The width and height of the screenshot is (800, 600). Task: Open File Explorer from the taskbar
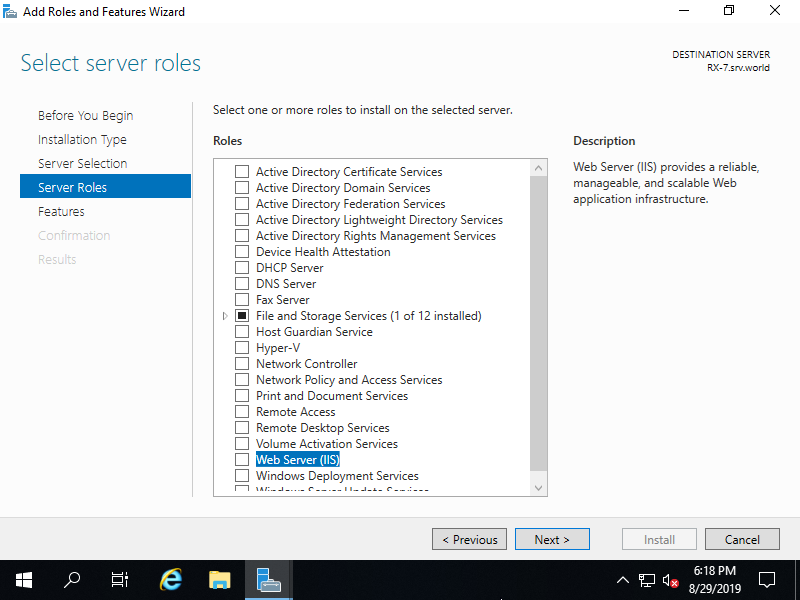(219, 580)
